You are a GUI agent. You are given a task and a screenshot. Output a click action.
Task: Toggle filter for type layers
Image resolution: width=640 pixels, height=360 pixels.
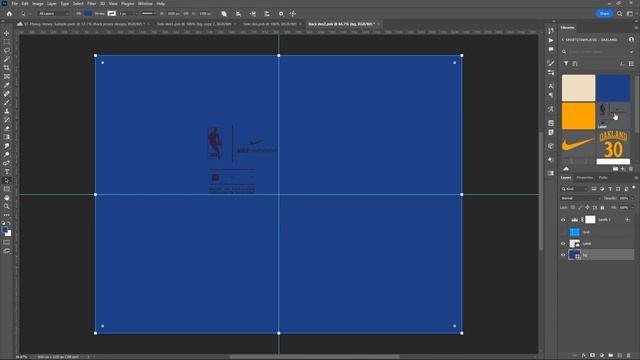point(610,189)
